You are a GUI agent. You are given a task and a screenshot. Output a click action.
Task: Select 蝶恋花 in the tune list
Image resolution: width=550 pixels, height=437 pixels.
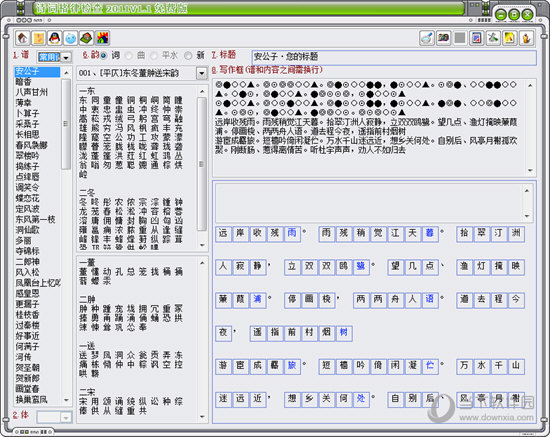coord(27,198)
